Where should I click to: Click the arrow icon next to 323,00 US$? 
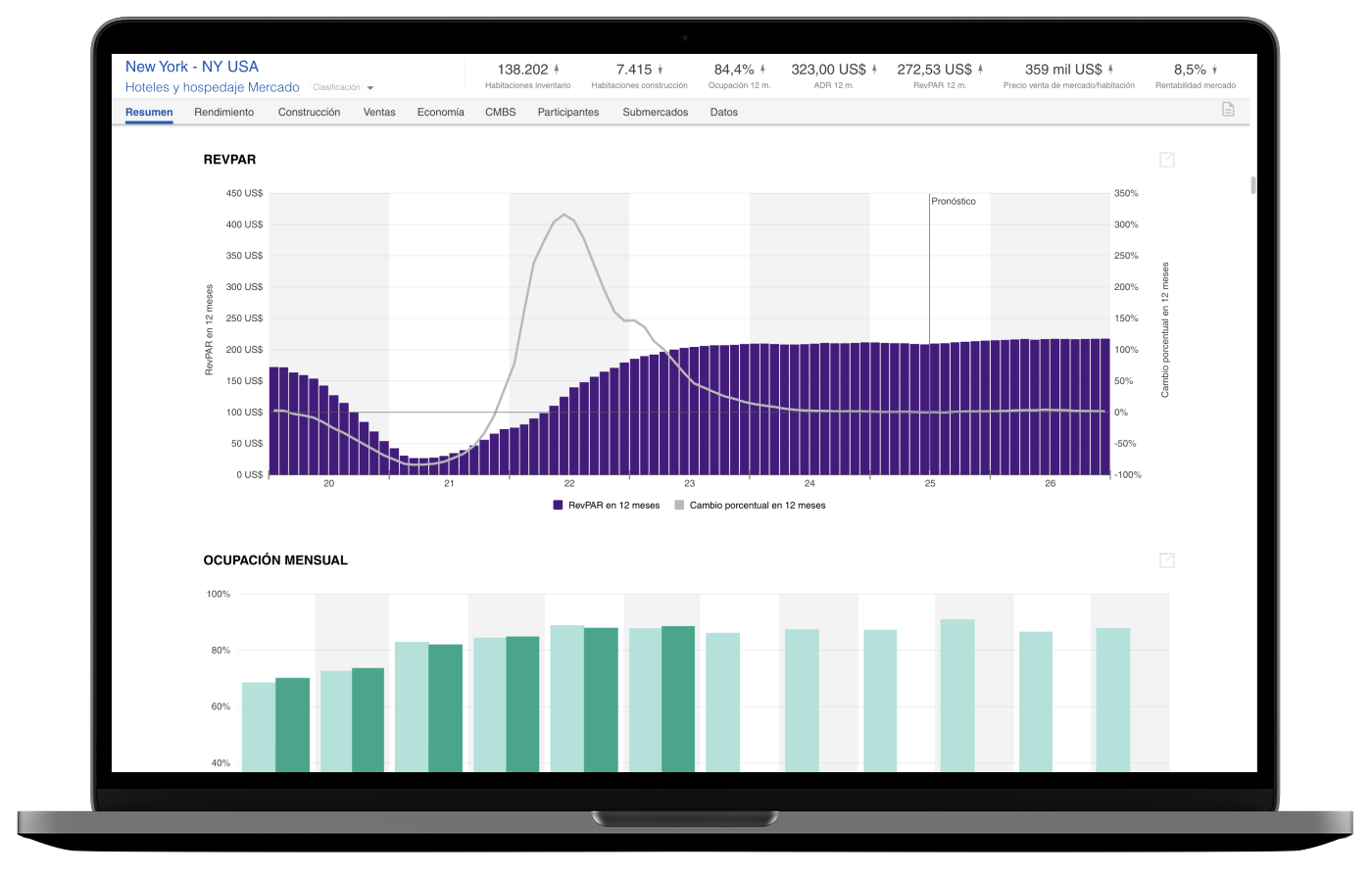click(874, 70)
